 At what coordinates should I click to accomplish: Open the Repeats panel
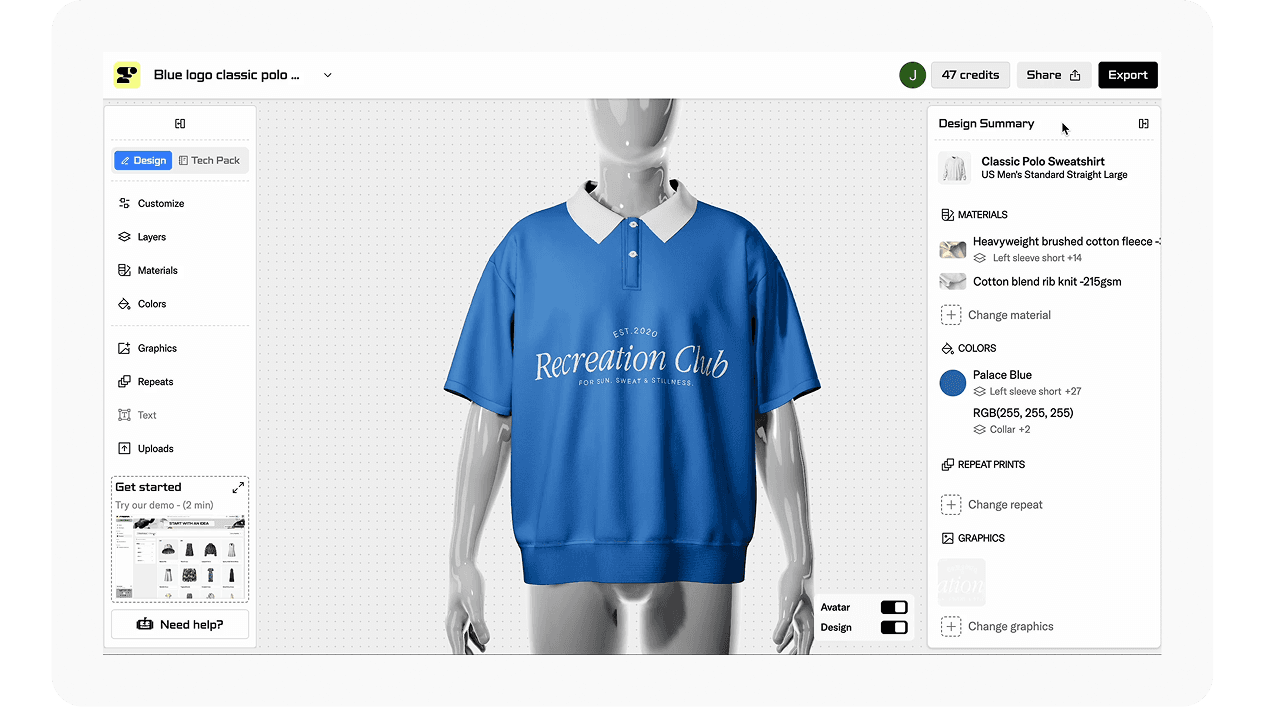(155, 381)
